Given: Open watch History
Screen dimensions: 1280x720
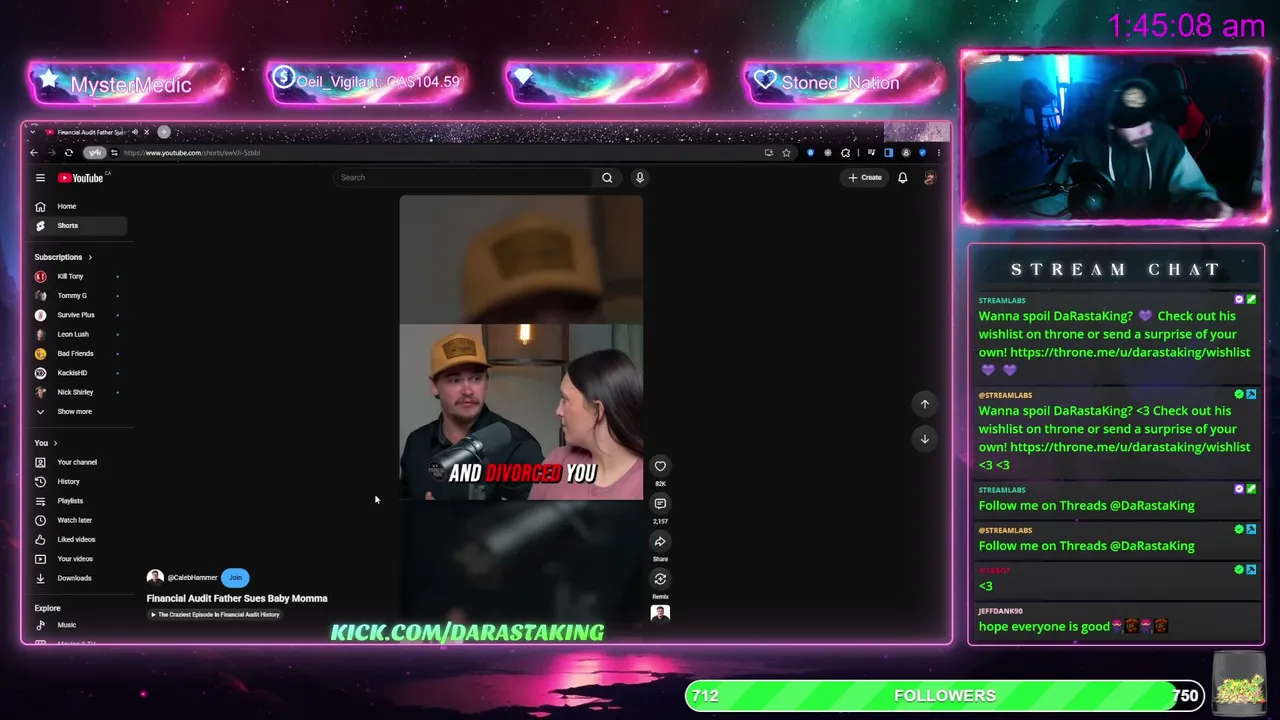Looking at the screenshot, I should (x=77, y=482).
